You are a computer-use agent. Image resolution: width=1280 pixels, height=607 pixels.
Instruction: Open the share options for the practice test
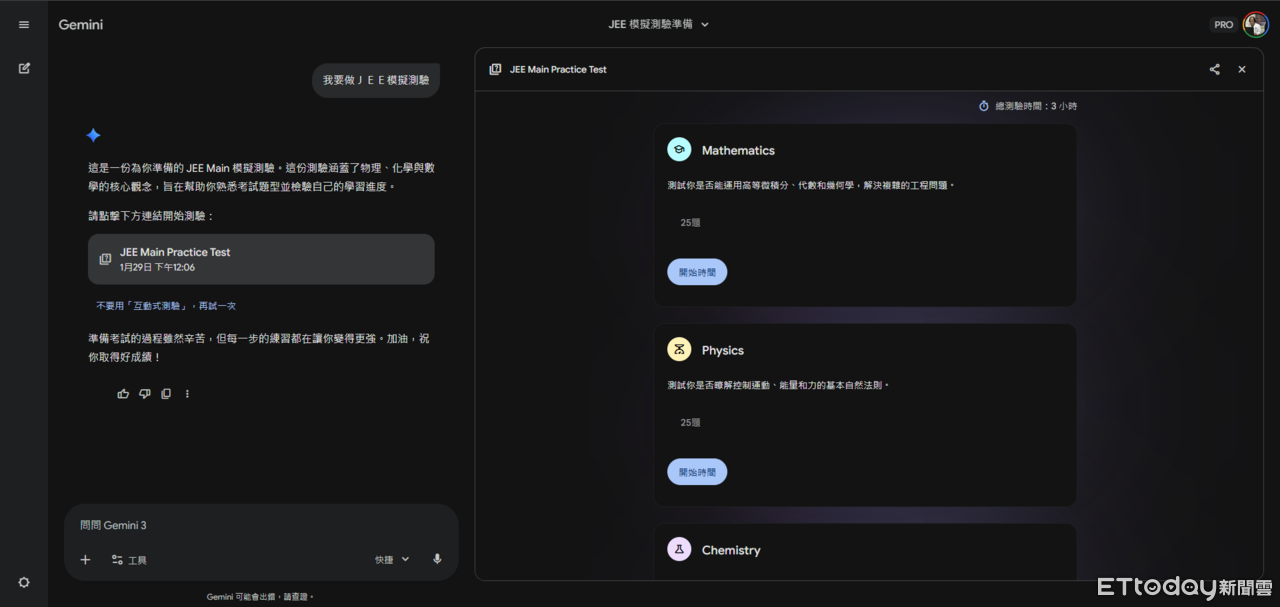click(x=1214, y=69)
